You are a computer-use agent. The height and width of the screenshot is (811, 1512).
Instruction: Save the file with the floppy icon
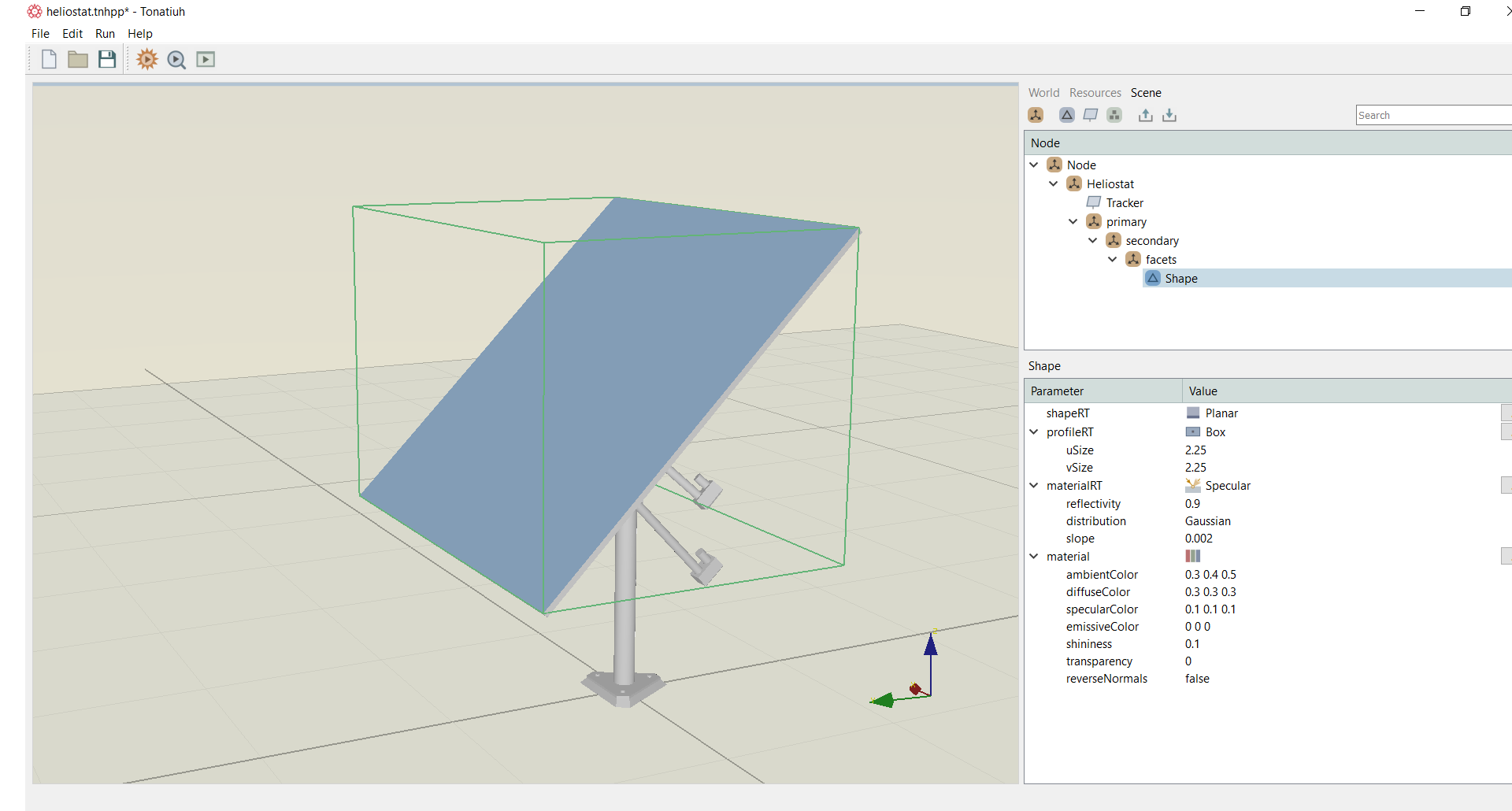pos(107,59)
